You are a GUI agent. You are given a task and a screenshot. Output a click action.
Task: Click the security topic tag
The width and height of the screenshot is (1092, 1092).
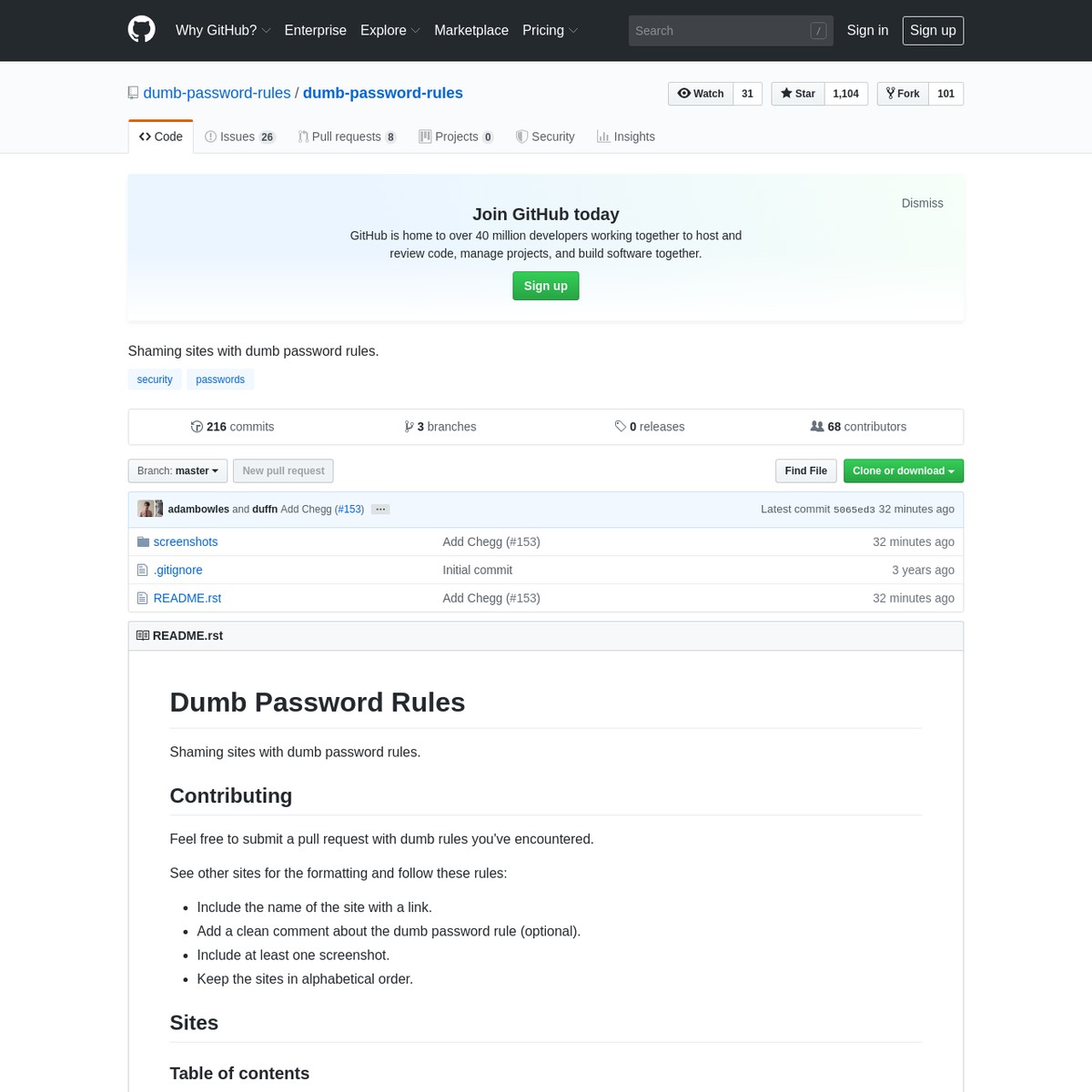tap(155, 379)
